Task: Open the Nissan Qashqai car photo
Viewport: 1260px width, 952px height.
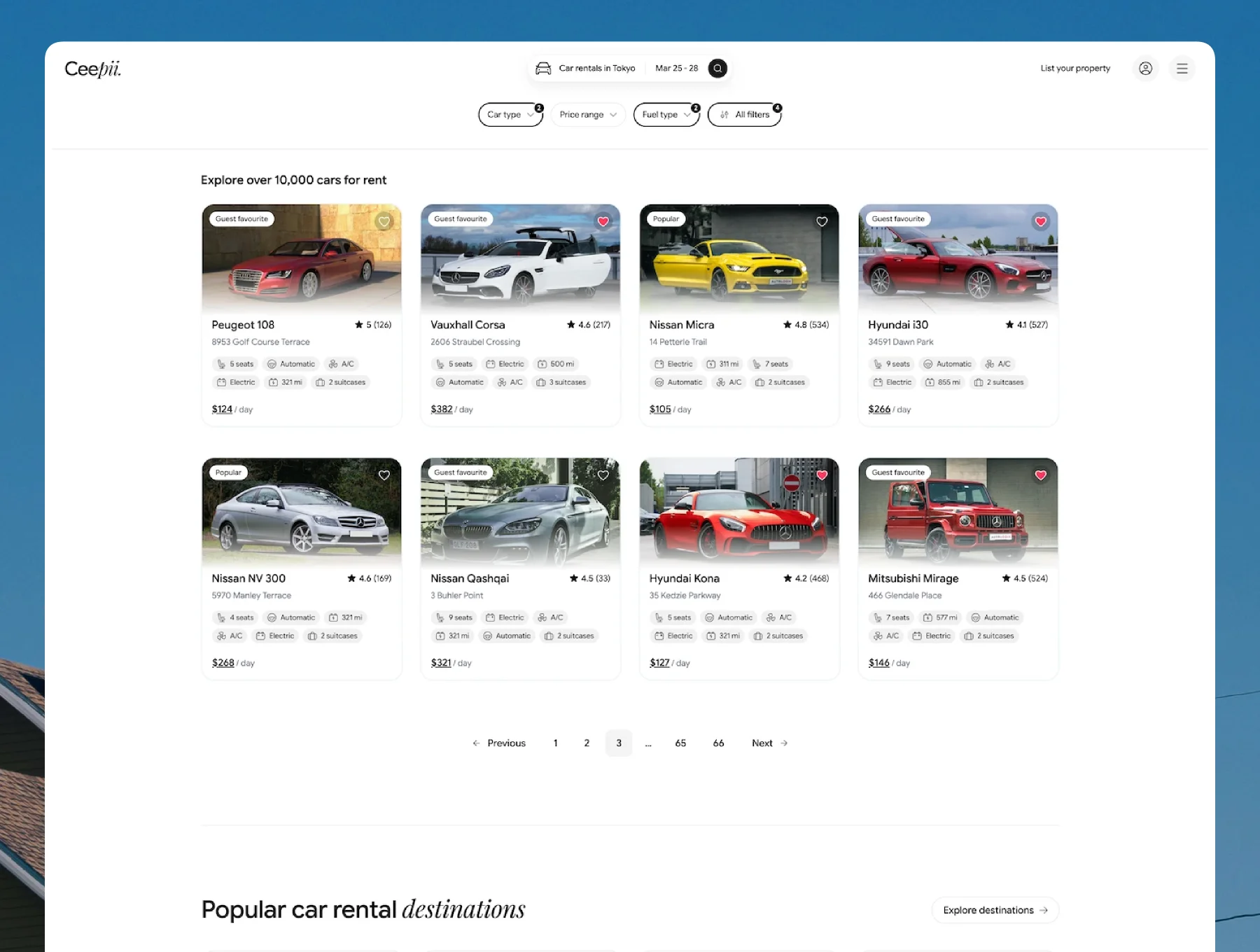Action: [x=521, y=511]
